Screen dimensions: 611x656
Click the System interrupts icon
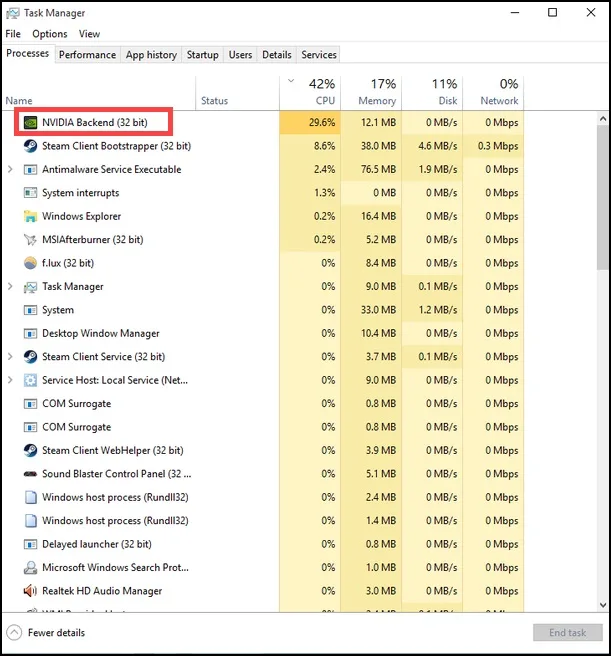tap(30, 193)
